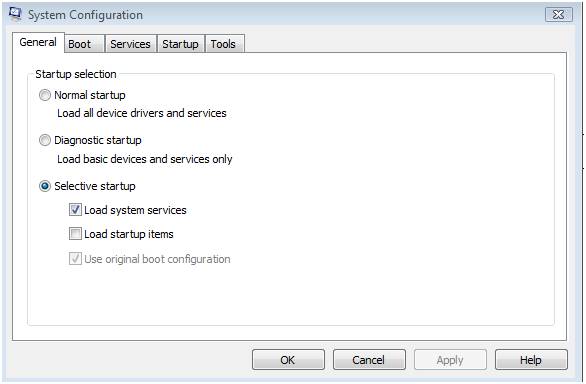This screenshot has height=384, width=586.
Task: Click the System Configuration title bar icon
Action: pyautogui.click(x=16, y=14)
